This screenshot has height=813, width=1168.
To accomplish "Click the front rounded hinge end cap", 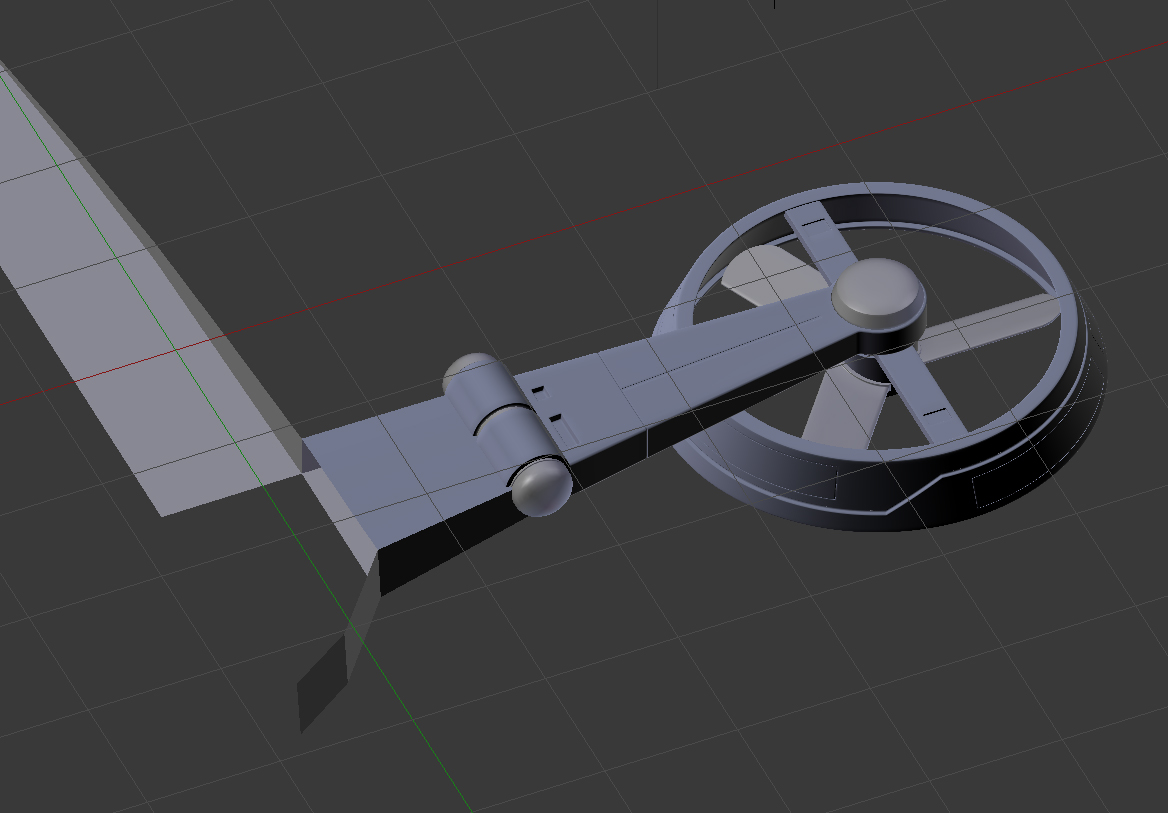I will (541, 487).
